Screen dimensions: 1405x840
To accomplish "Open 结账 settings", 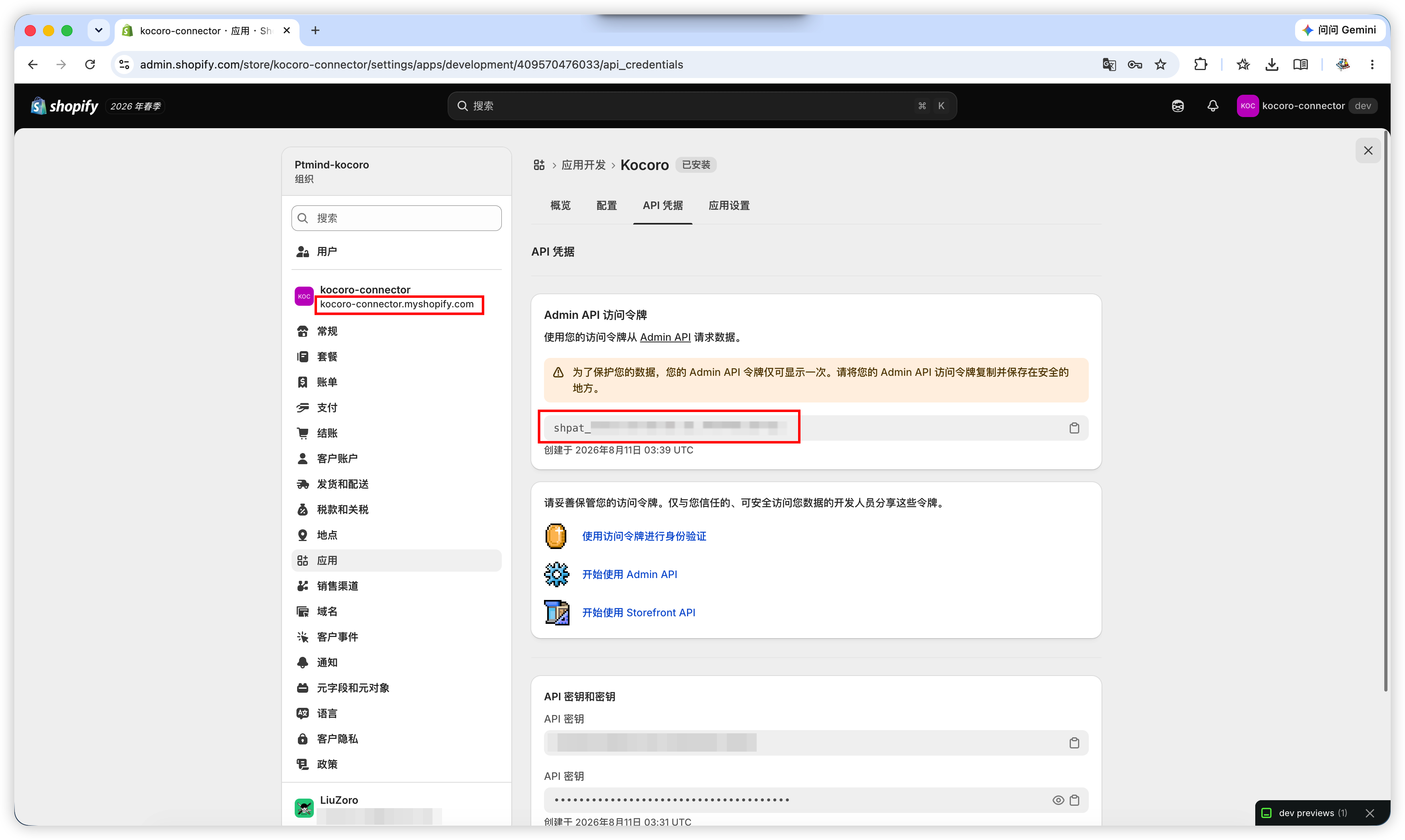I will (x=396, y=433).
